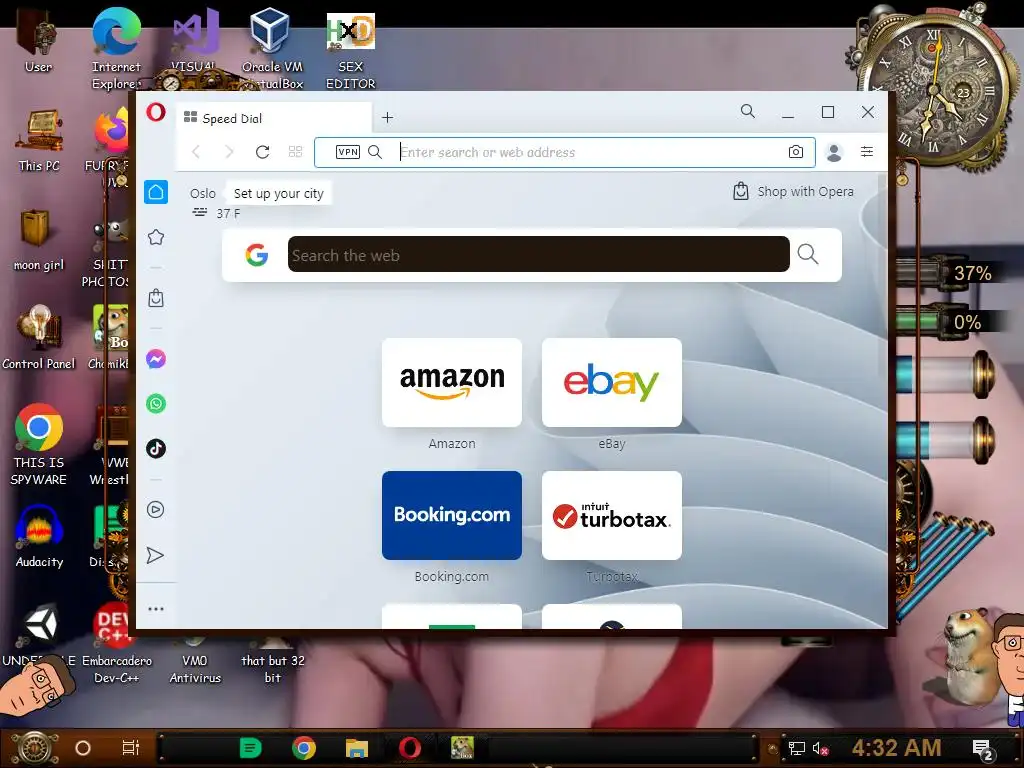Viewport: 1024px width, 768px height.
Task: Click the address bar search magnifier icon
Action: (x=375, y=152)
